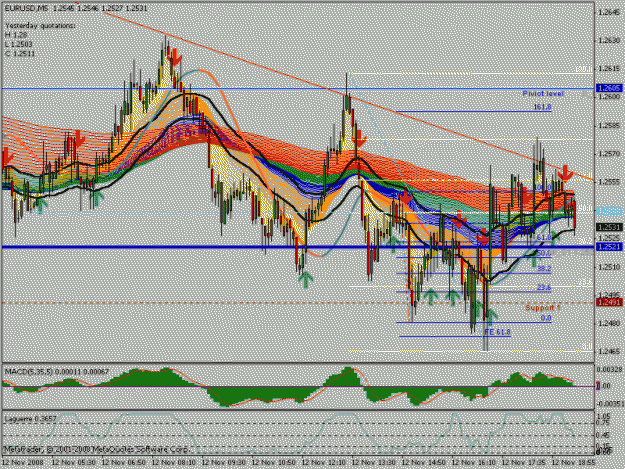Select the black 1.2531 current price tag

[609, 227]
